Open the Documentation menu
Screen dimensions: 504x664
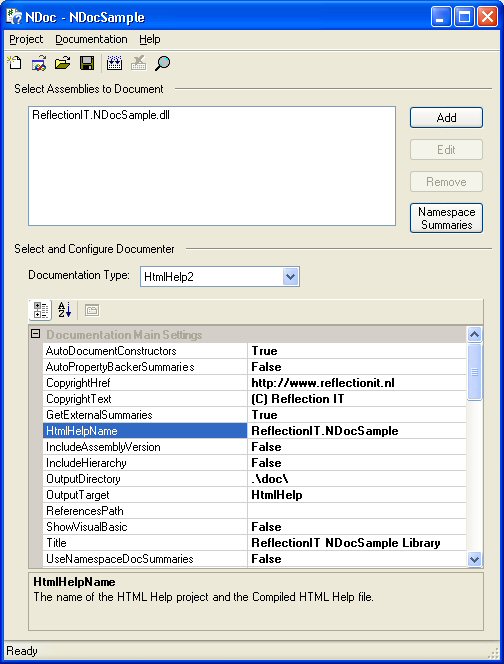pyautogui.click(x=91, y=39)
